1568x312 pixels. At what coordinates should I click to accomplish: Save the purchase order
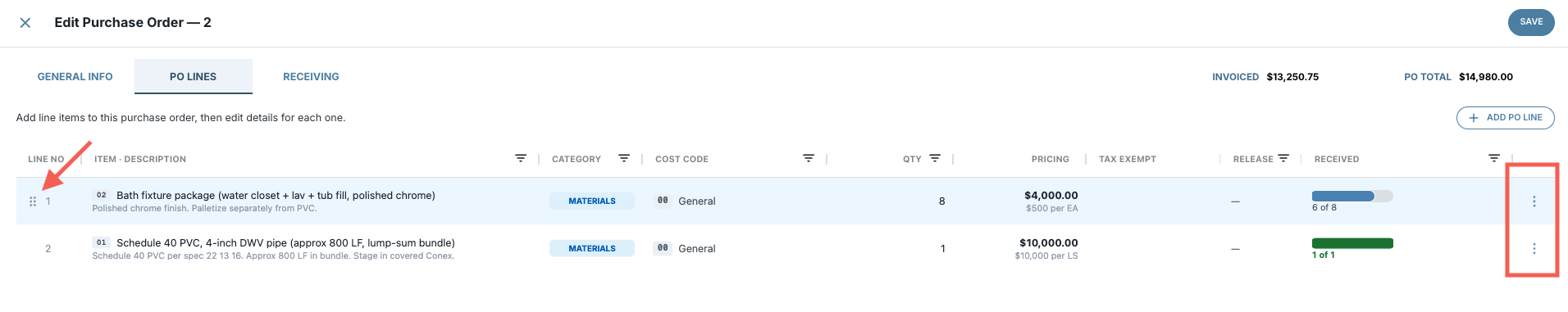tap(1531, 22)
